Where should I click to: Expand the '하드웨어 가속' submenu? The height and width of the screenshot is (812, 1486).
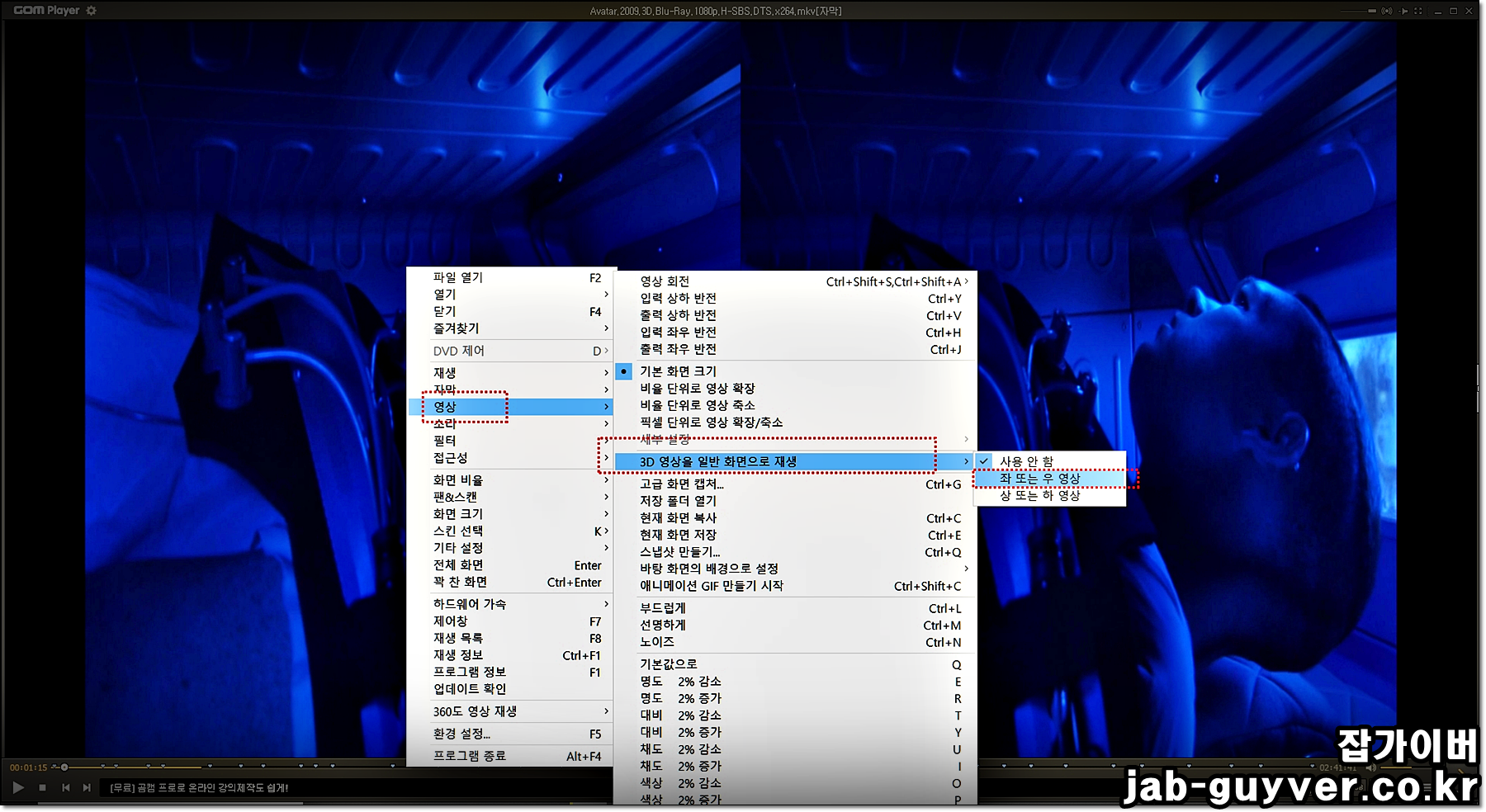coord(510,604)
